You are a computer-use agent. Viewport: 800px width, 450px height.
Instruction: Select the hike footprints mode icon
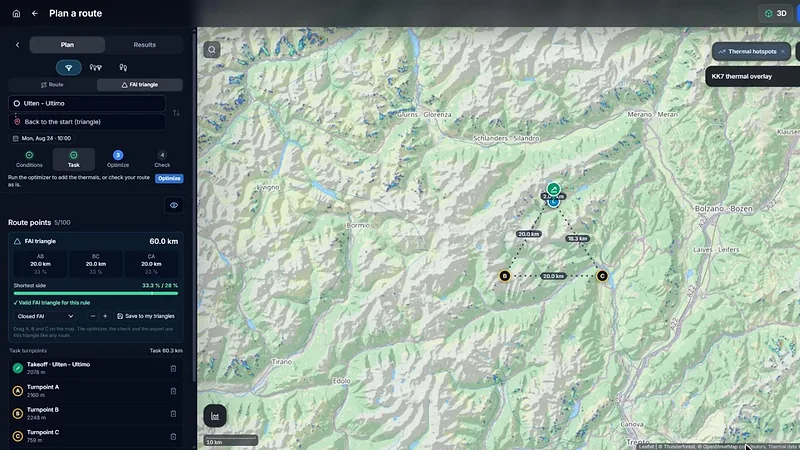point(123,67)
